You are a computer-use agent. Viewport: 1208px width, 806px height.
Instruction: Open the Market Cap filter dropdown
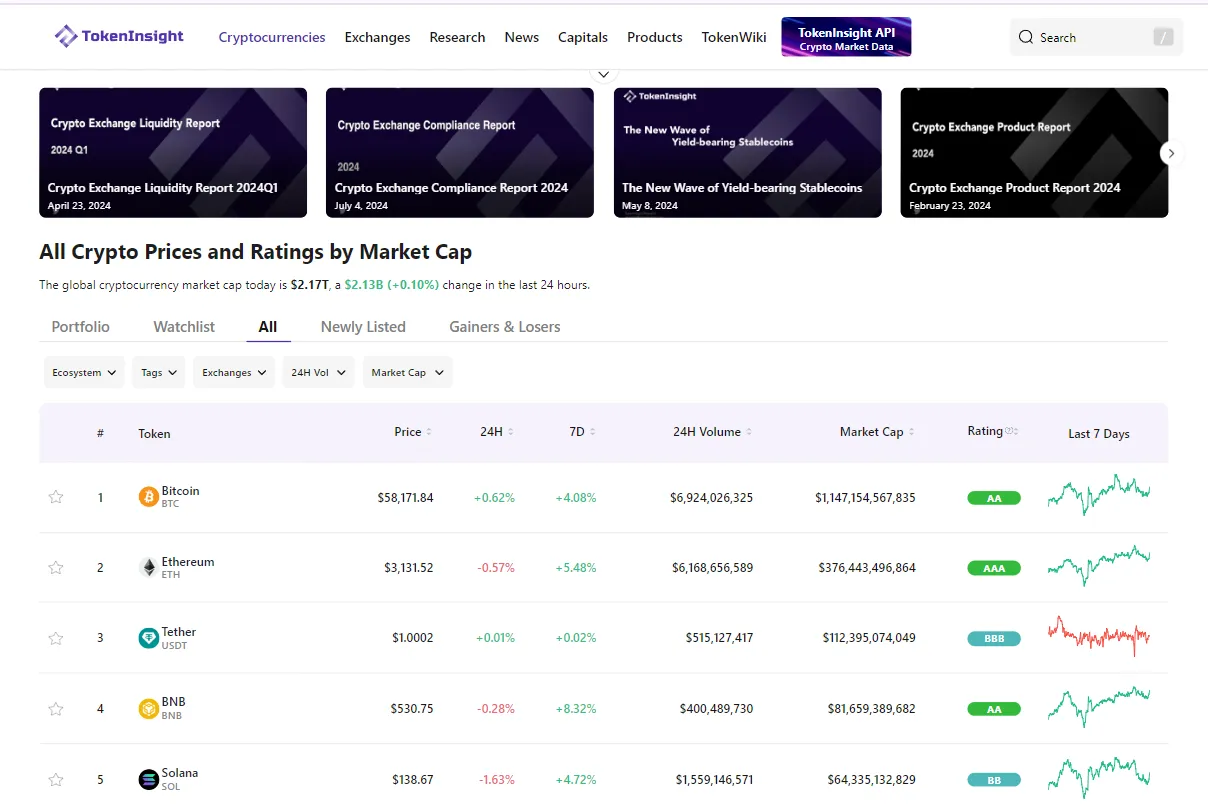click(407, 372)
